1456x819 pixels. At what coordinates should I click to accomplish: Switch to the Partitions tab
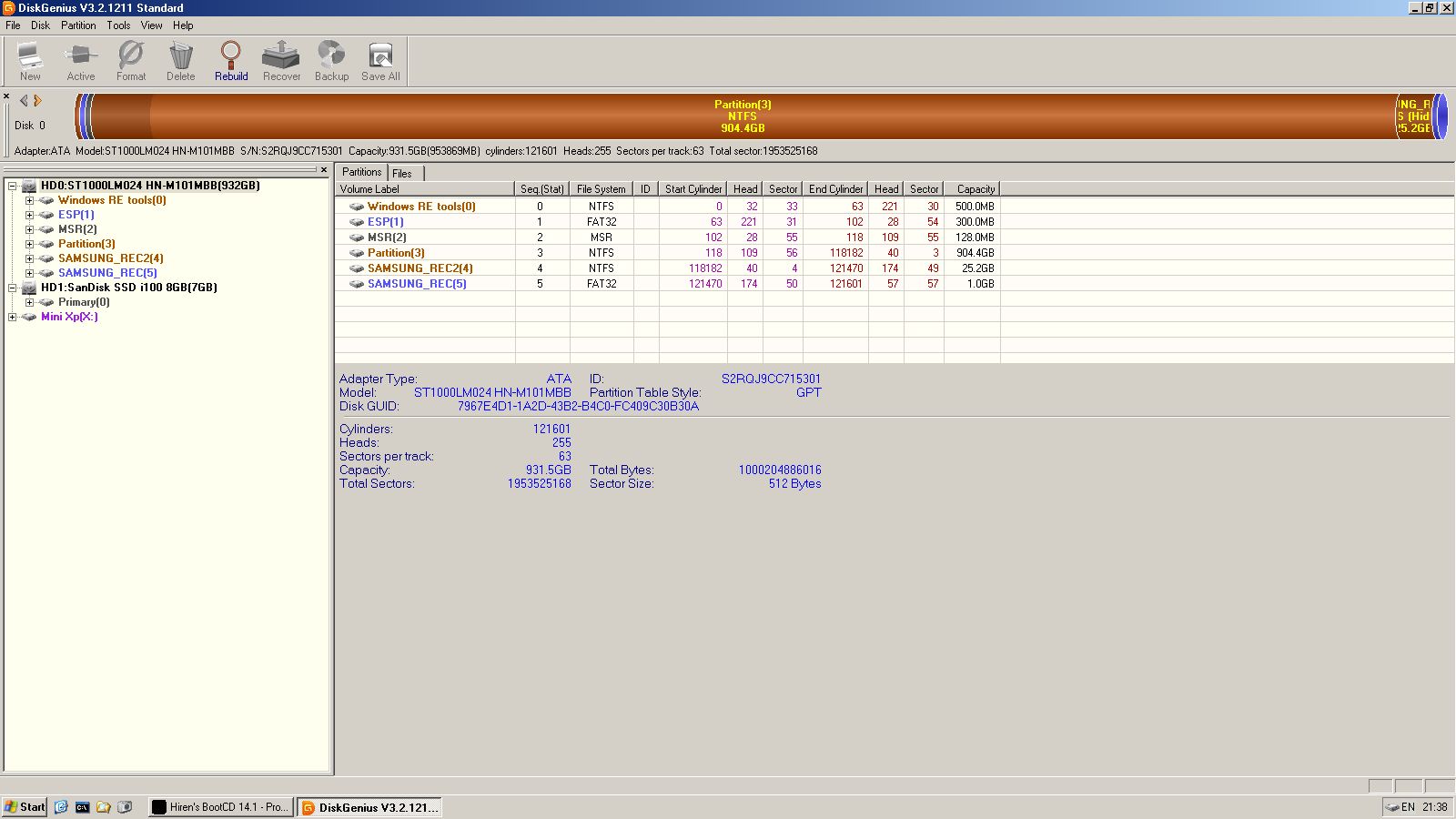pos(362,172)
